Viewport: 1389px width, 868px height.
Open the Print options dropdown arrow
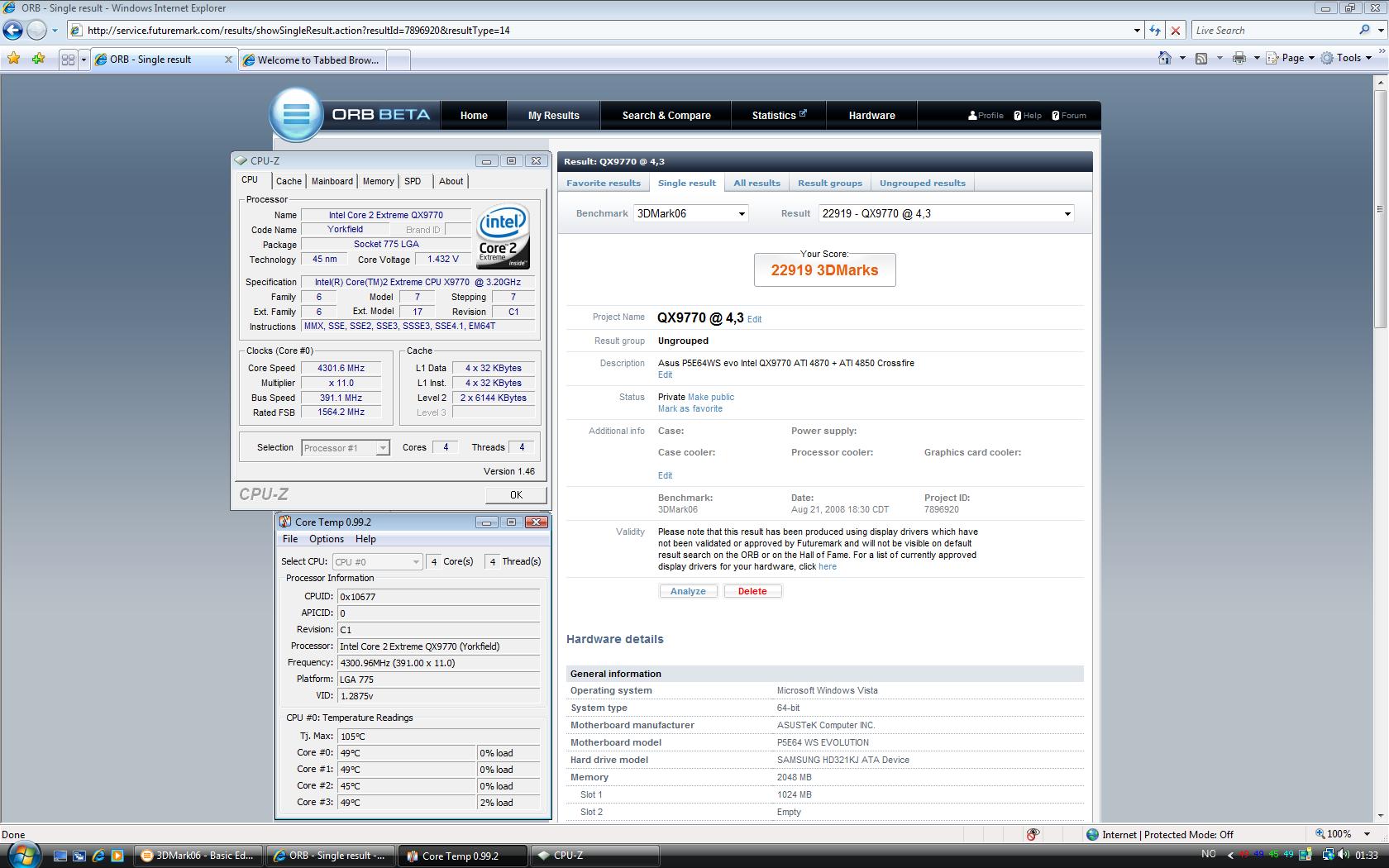point(1257,58)
